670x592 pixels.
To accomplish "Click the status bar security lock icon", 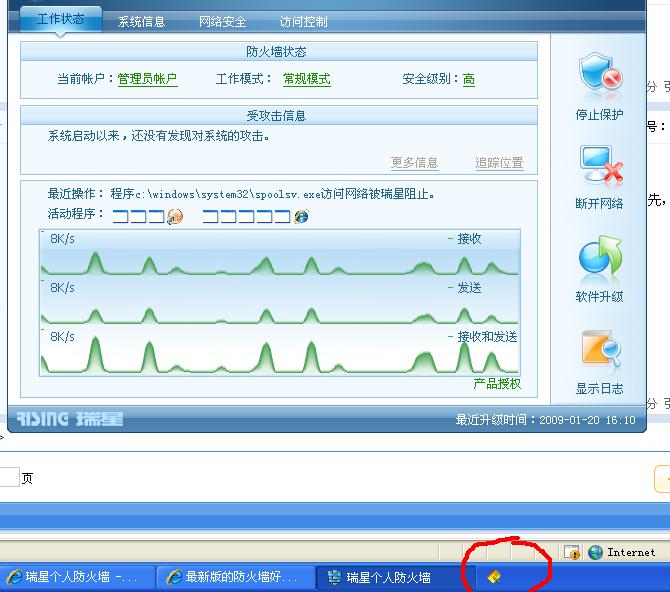I will 572,552.
